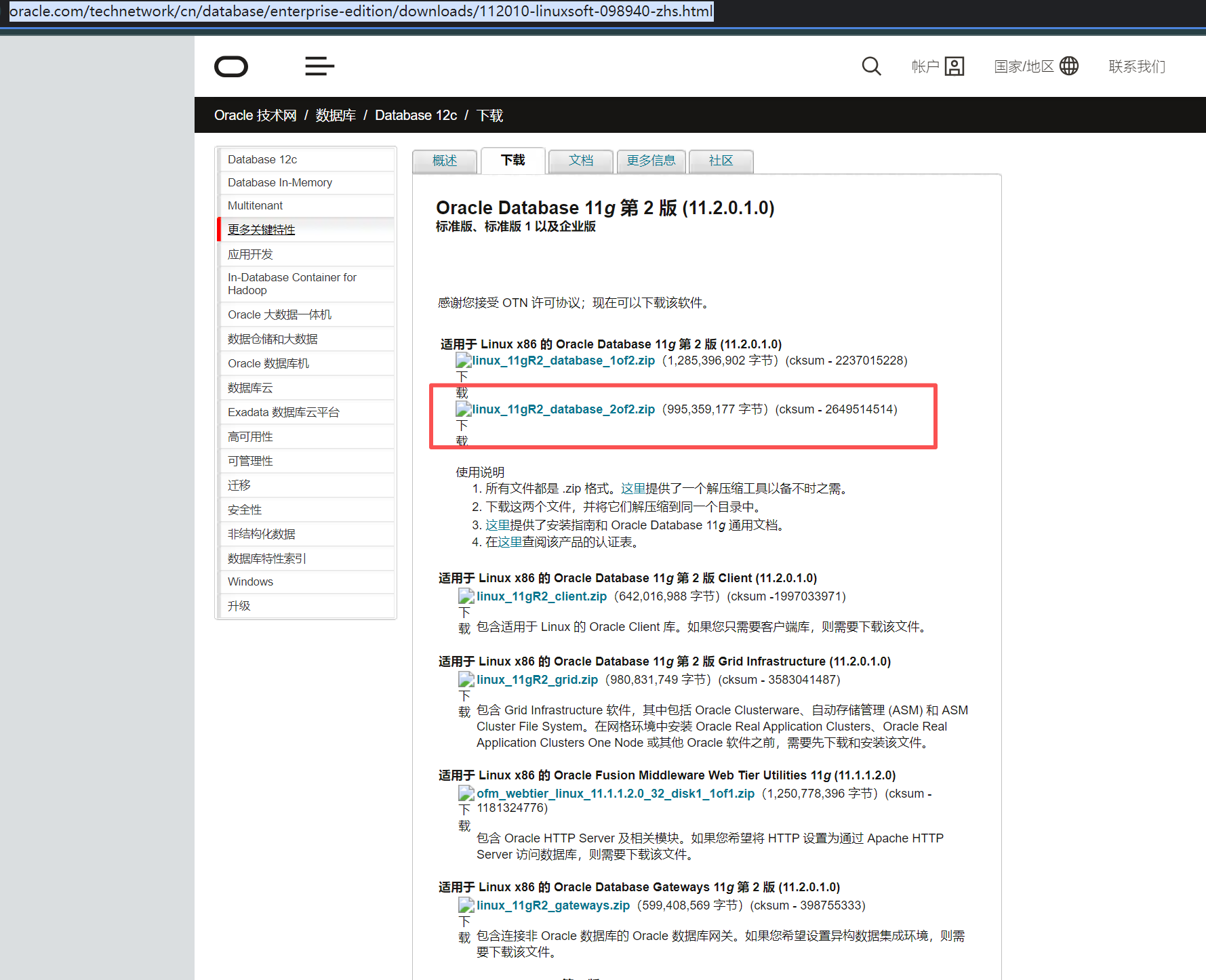The height and width of the screenshot is (980, 1206).
Task: Open Exadata 数据库云平台 sidebar item
Action: [306, 412]
